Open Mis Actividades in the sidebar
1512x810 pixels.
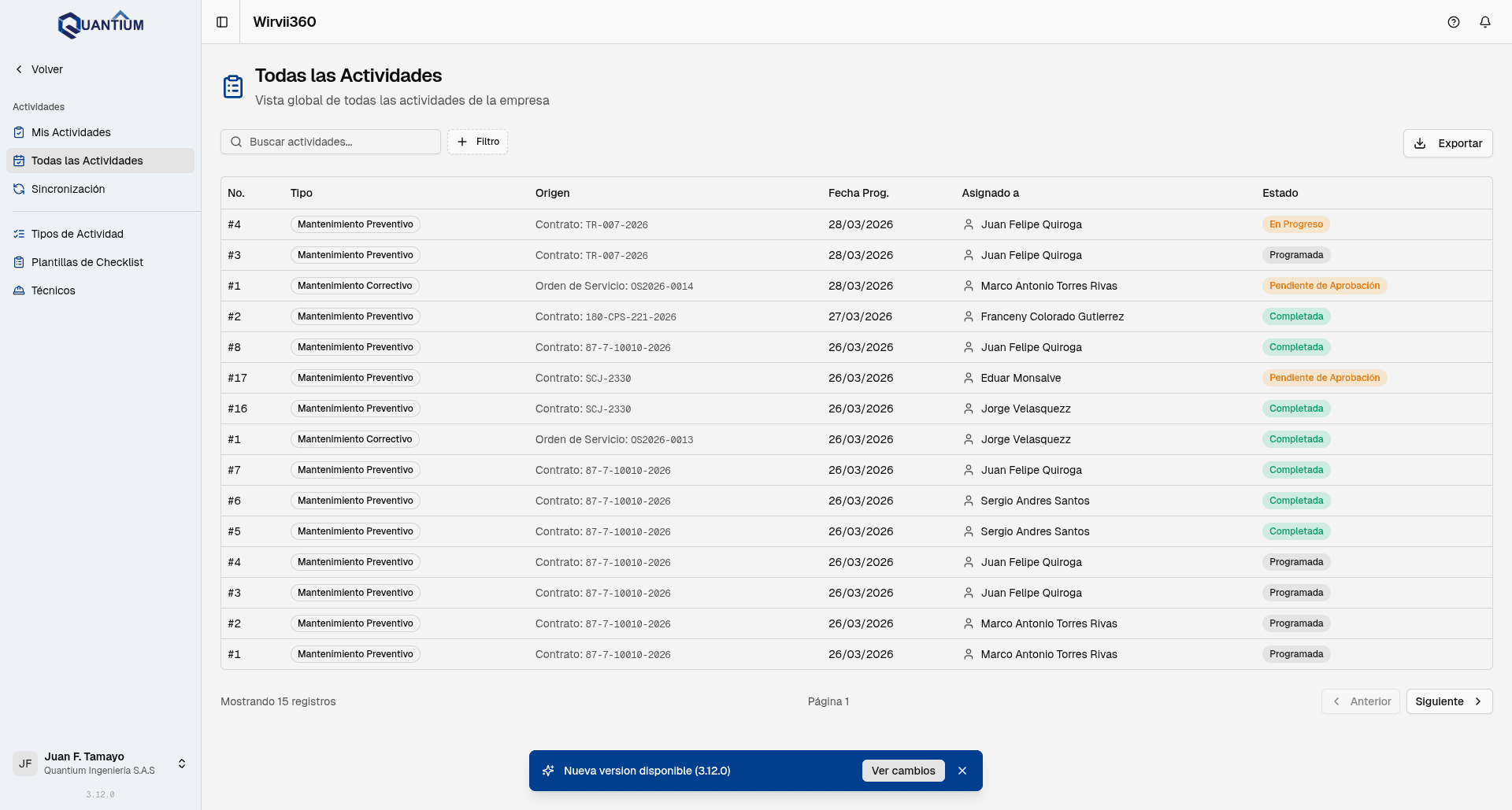[x=71, y=132]
